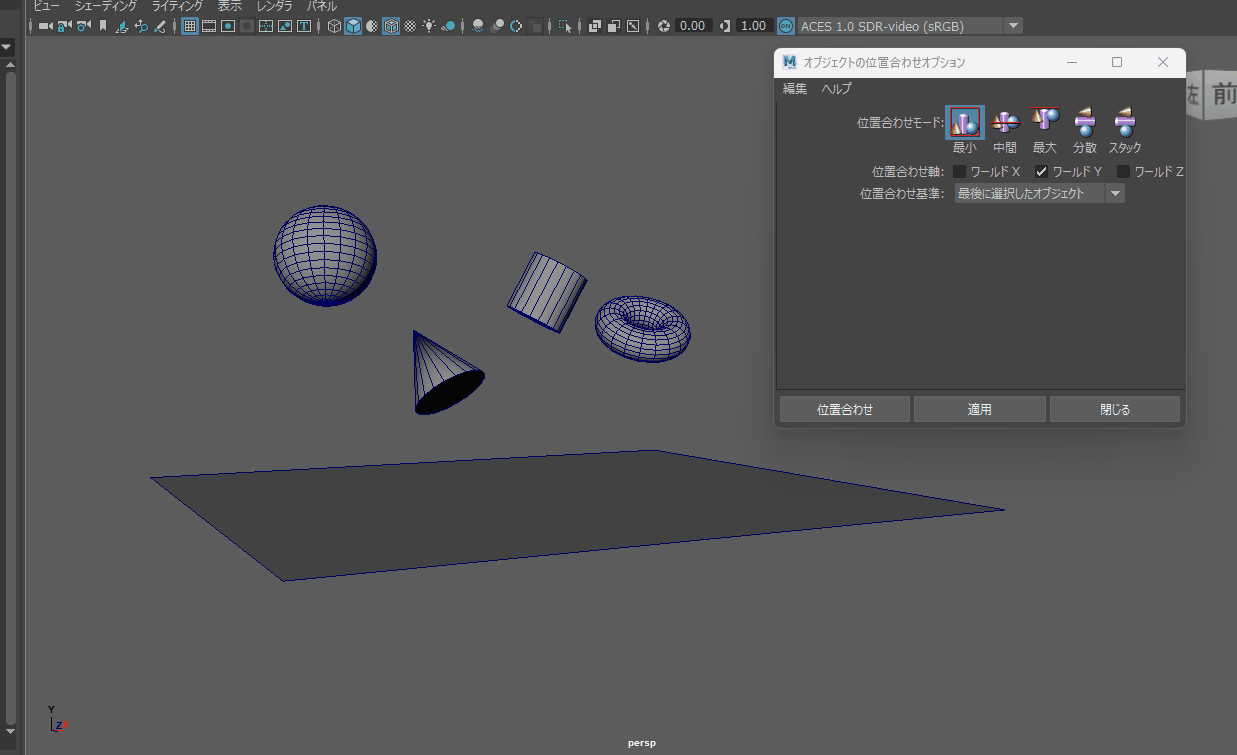Screen dimensions: 1237x755
Task: Turn on use all lights bulb icon
Action: coord(429,26)
